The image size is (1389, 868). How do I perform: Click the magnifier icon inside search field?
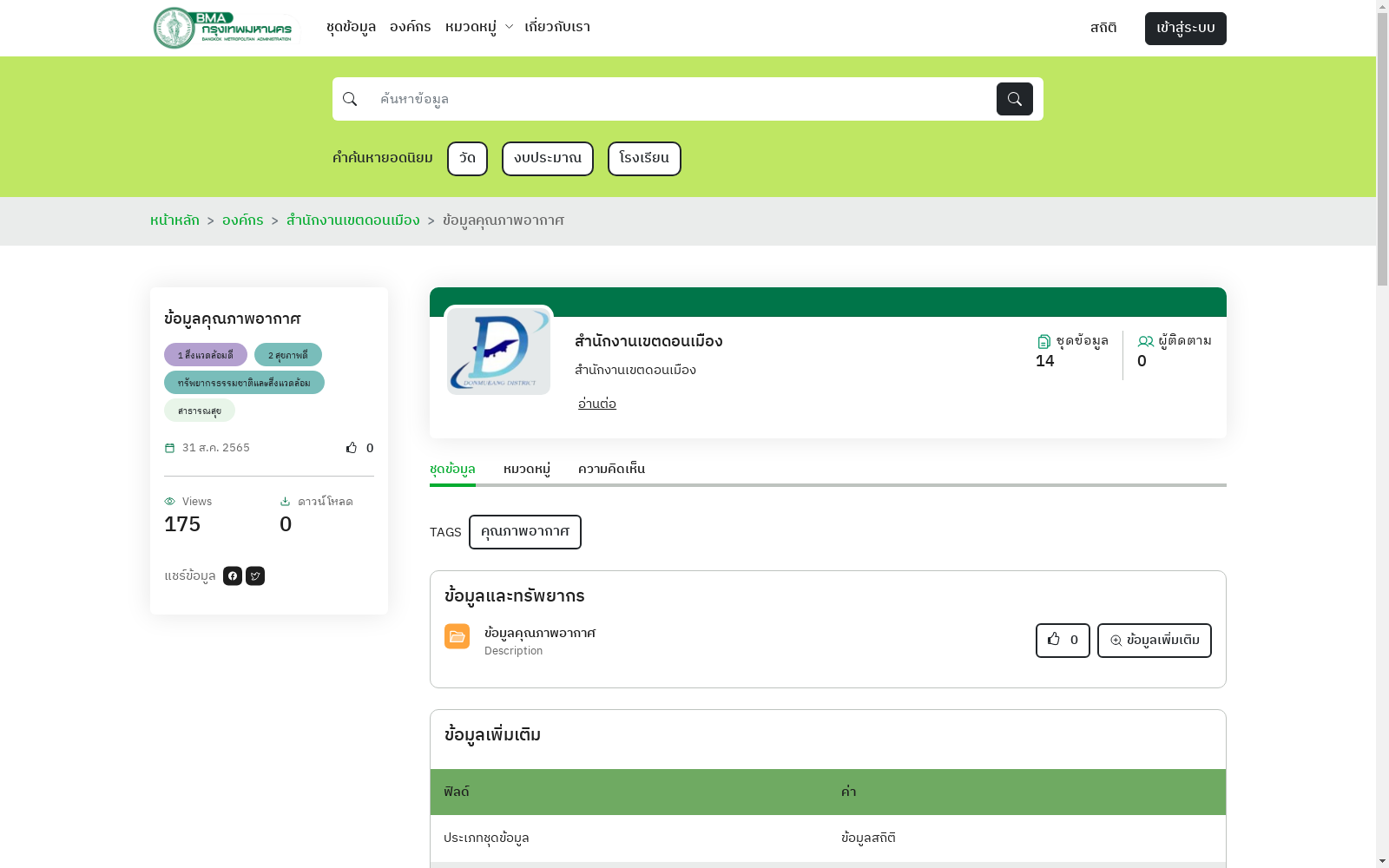click(x=350, y=99)
